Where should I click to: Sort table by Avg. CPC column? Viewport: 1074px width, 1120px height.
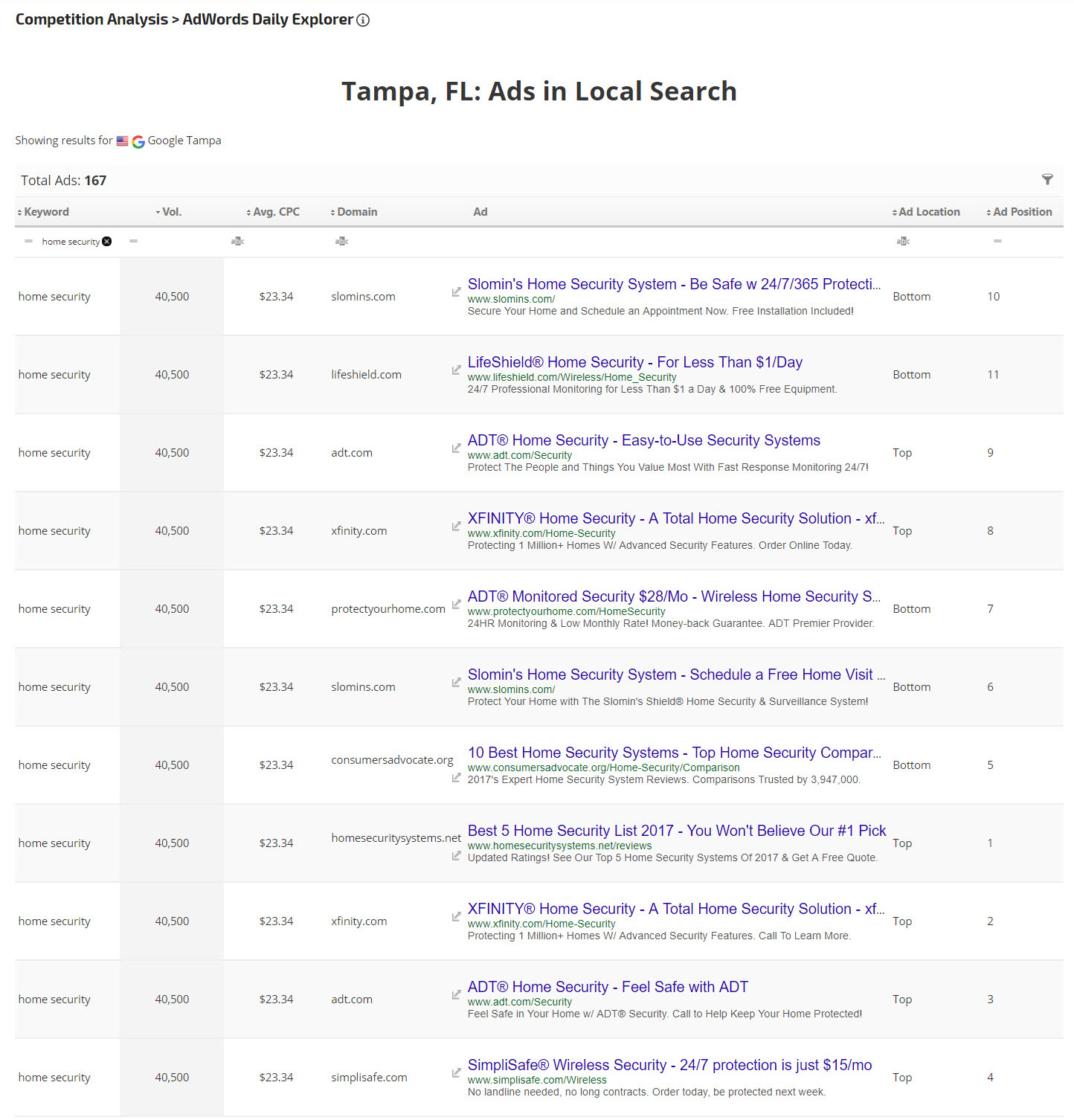tap(275, 212)
